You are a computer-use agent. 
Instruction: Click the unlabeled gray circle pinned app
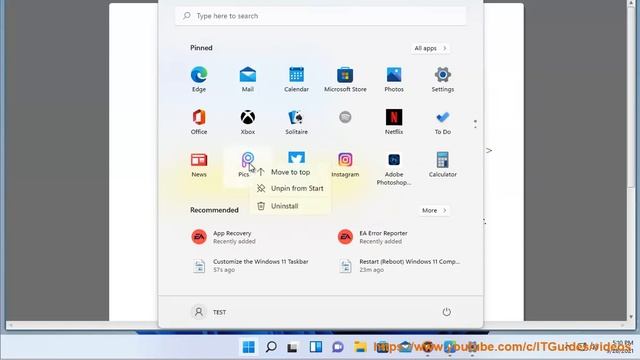click(345, 118)
